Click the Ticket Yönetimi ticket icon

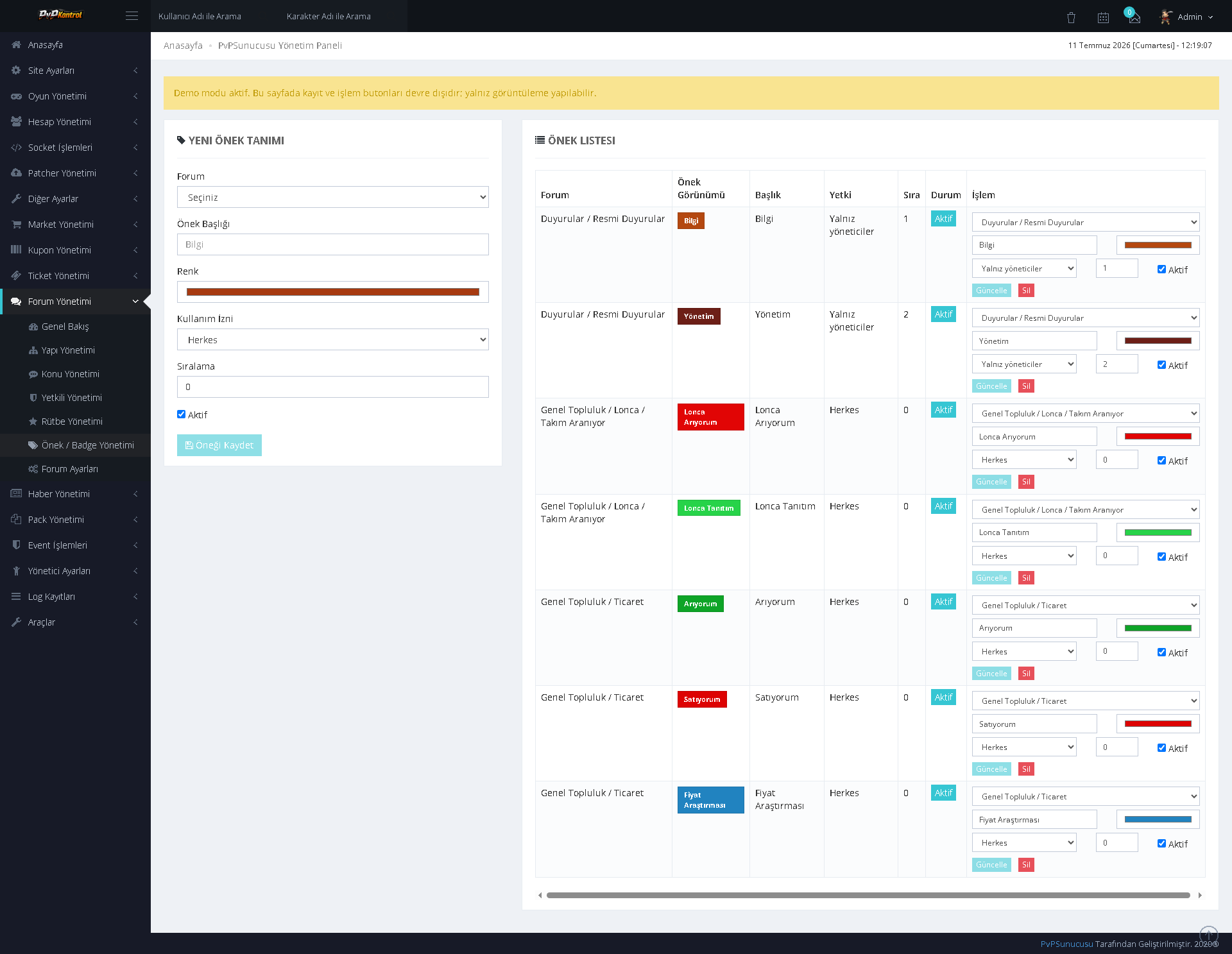[16, 276]
